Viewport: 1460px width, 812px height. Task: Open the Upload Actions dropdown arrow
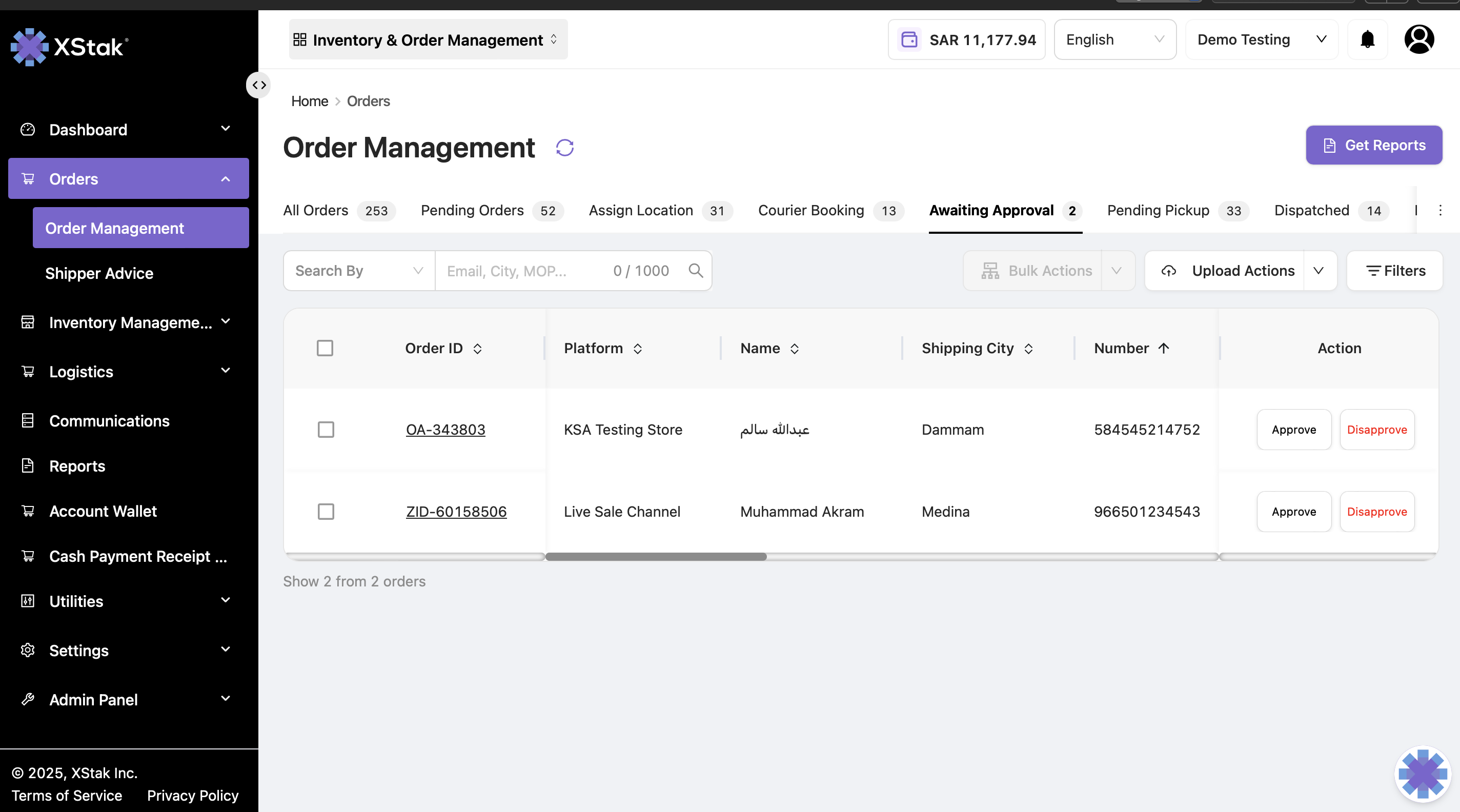click(1319, 271)
